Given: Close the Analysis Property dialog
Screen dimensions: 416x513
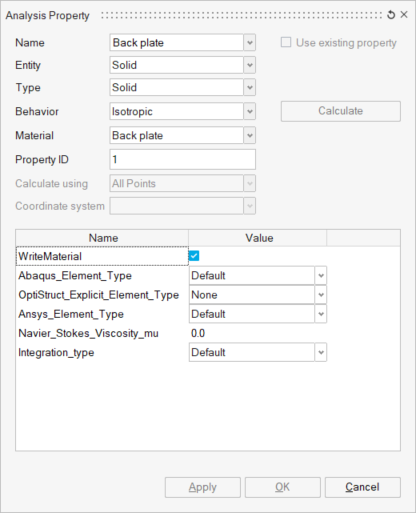Looking at the screenshot, I should tap(404, 15).
